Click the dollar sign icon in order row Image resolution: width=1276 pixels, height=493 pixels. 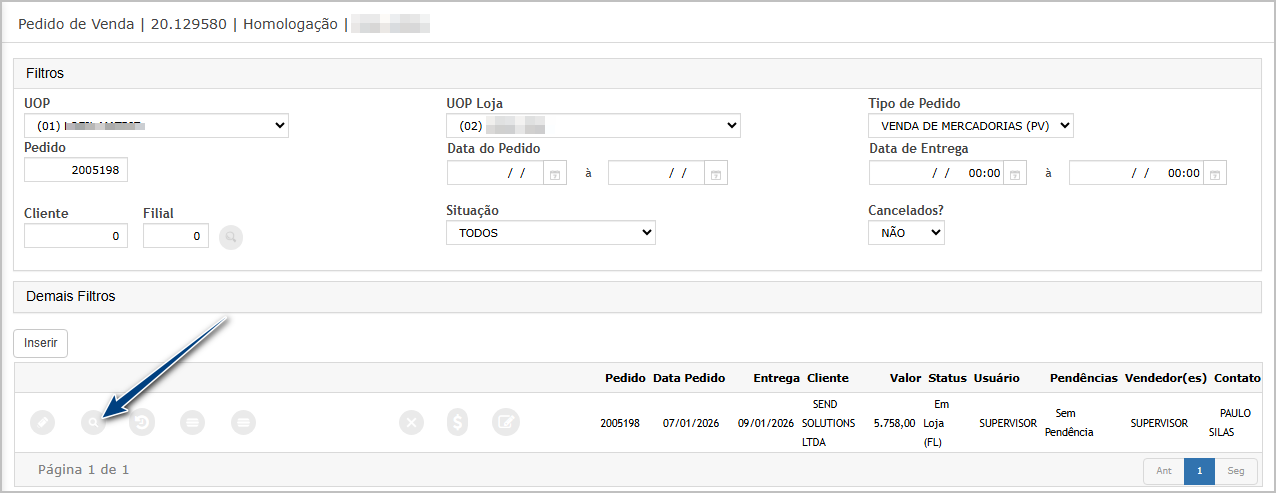point(458,423)
